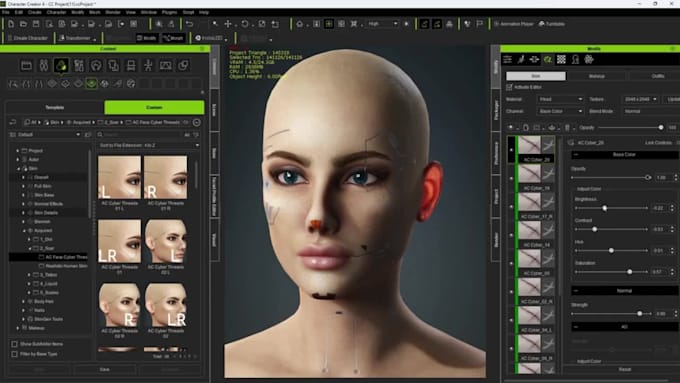Open the Texture size 2048 x 2048 dropdown
The image size is (680, 383).
point(640,99)
